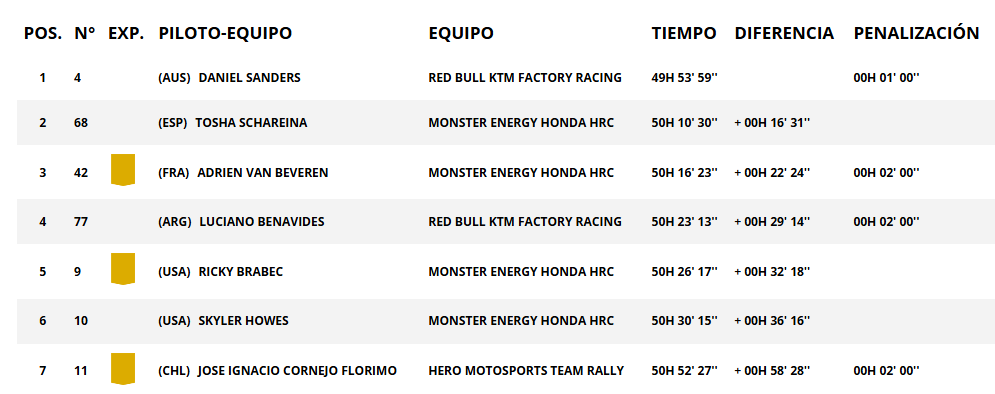This screenshot has width=995, height=394.
Task: Click the PILOTO-EQUIPO column header
Action: coord(225,34)
